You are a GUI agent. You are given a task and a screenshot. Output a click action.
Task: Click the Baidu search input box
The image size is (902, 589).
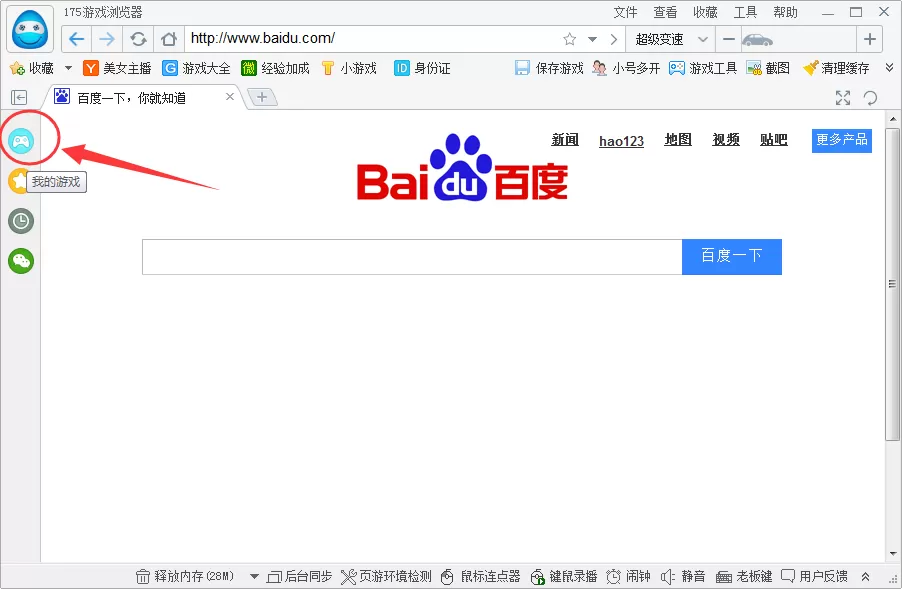[x=412, y=257]
